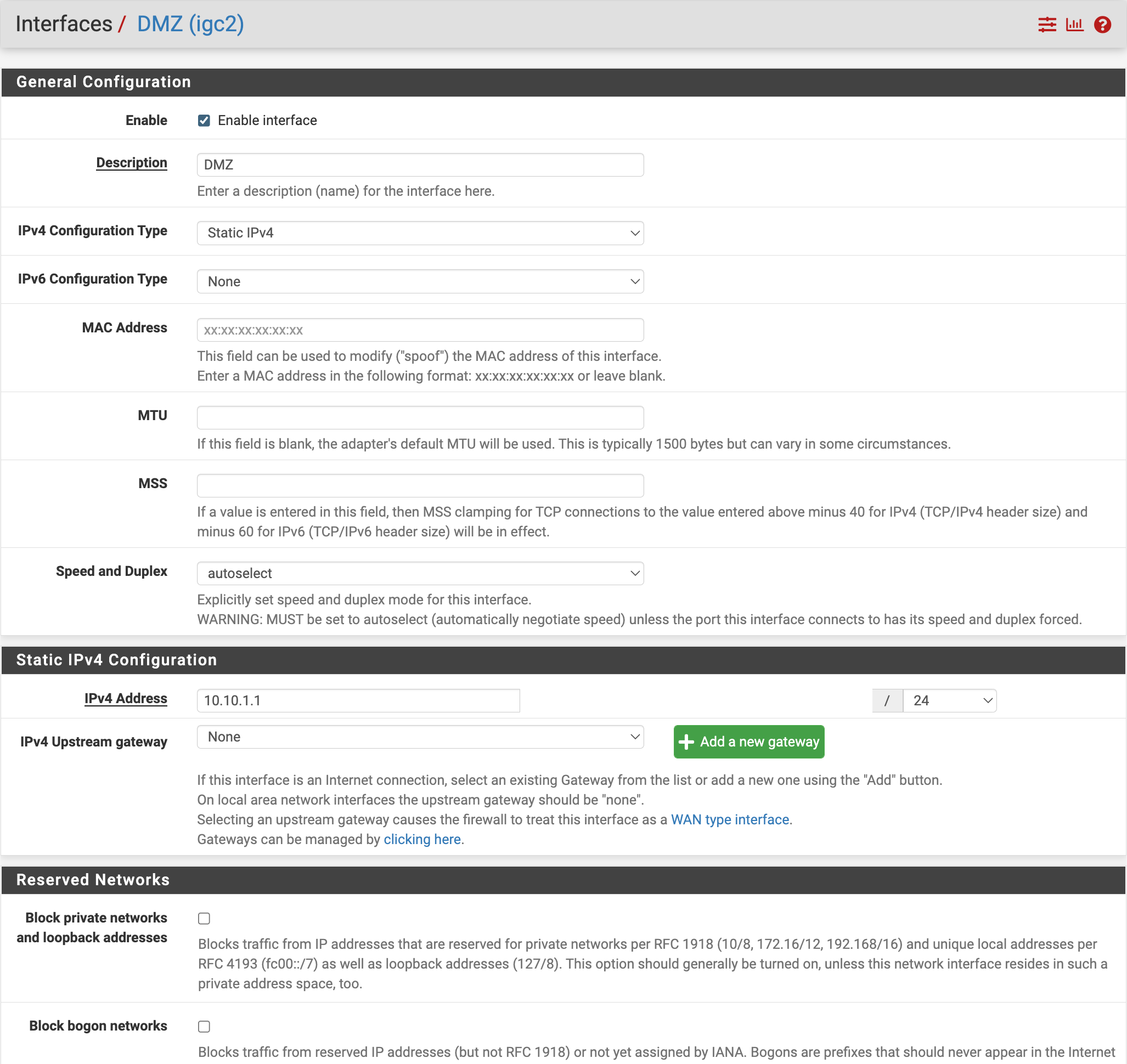Open the Speed and Duplex dropdown
1127x1064 pixels.
(x=420, y=573)
